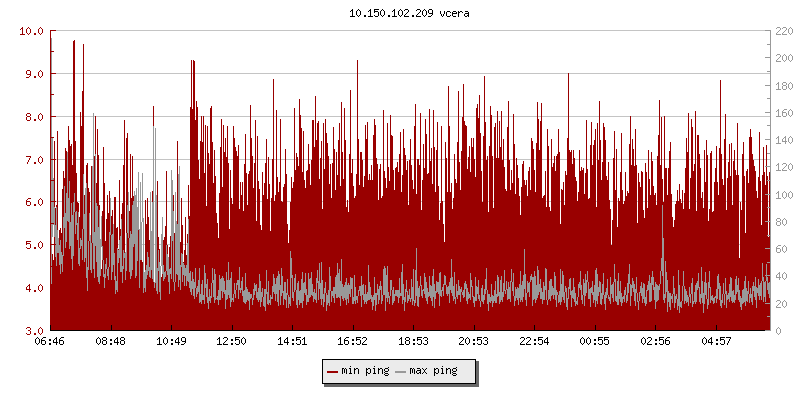The height and width of the screenshot is (400, 800).
Task: Select the 'min ping' legend label
Action: pos(365,371)
